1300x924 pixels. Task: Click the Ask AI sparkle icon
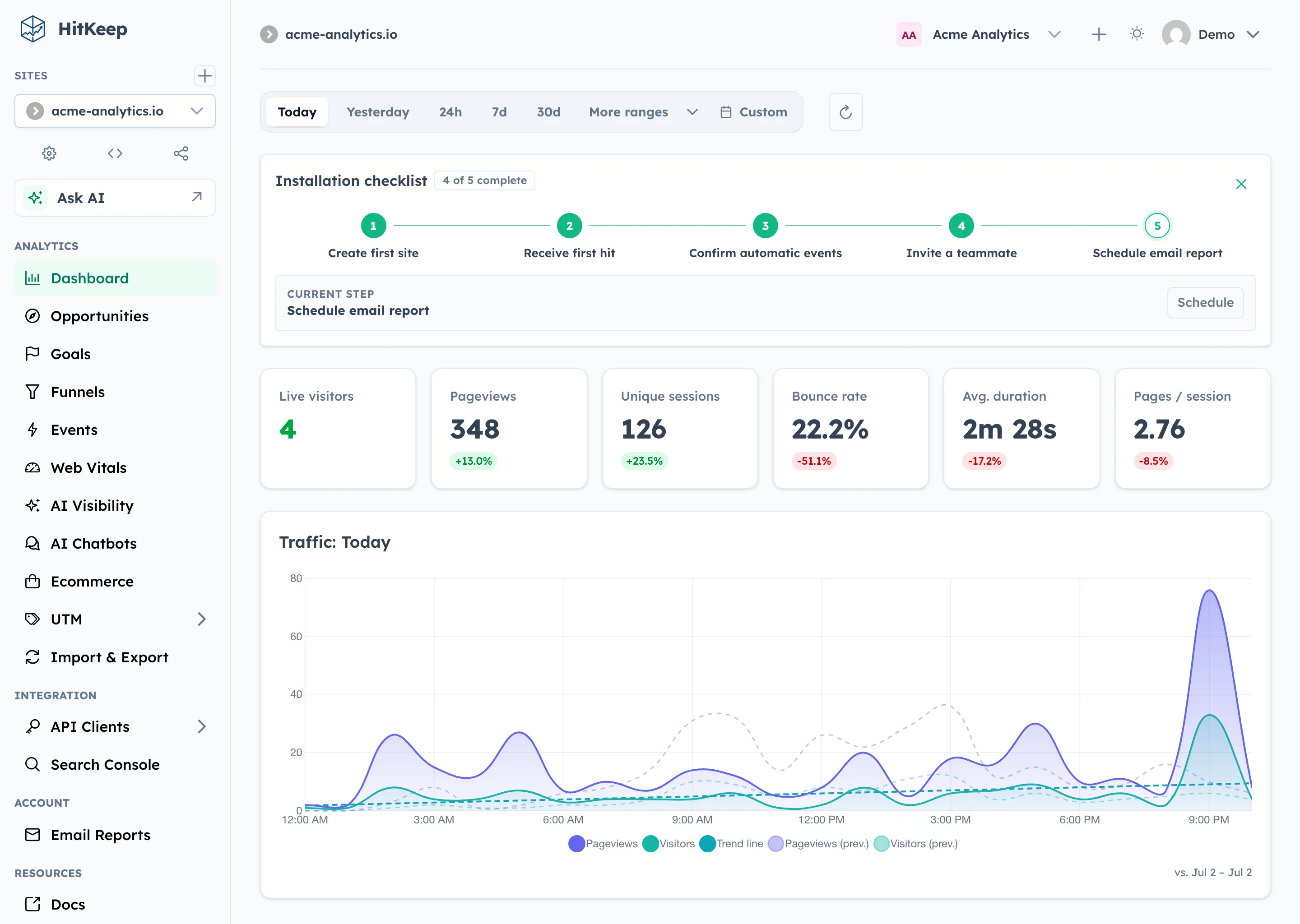[35, 198]
